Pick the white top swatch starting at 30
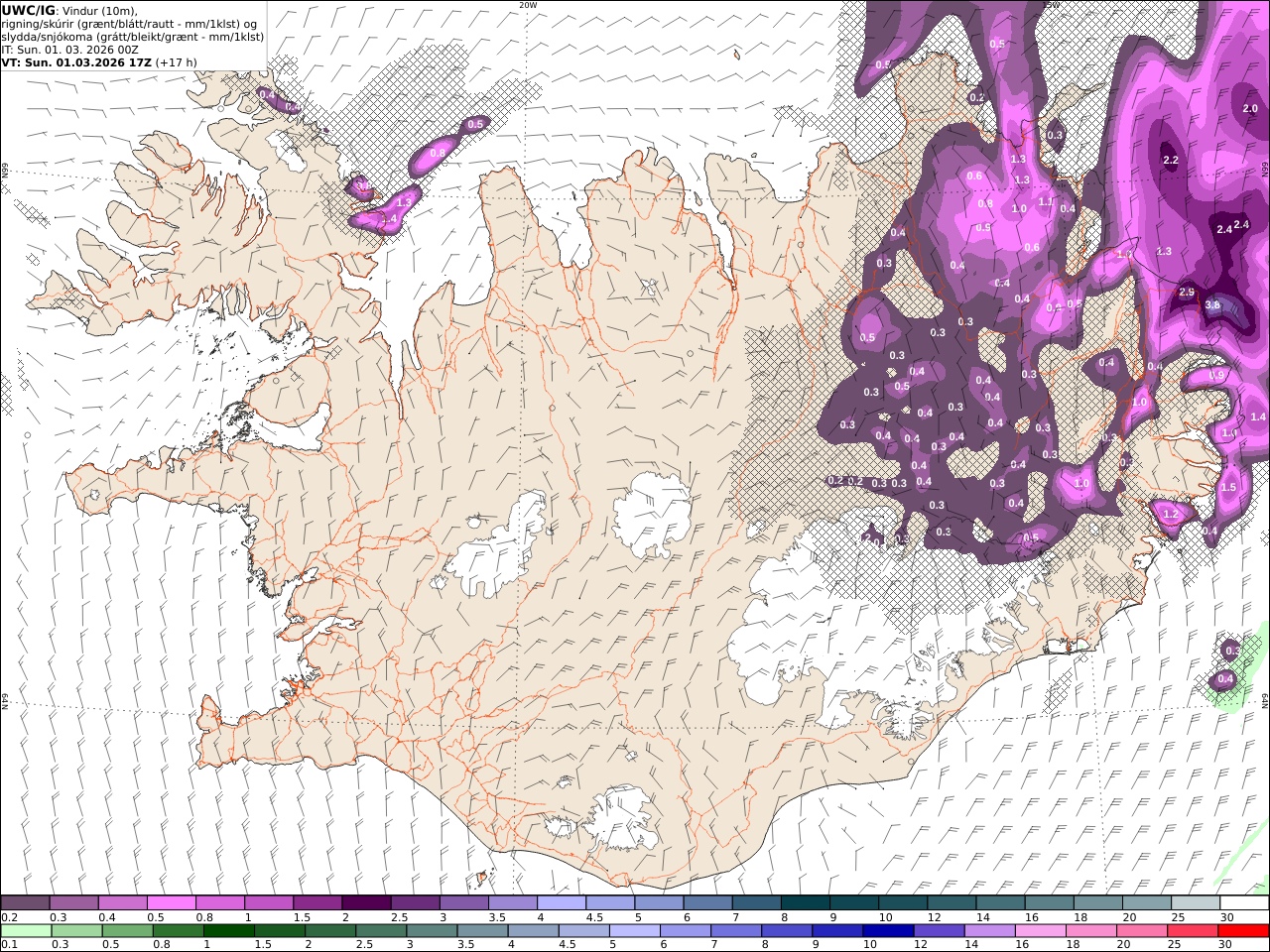 pos(1244,903)
